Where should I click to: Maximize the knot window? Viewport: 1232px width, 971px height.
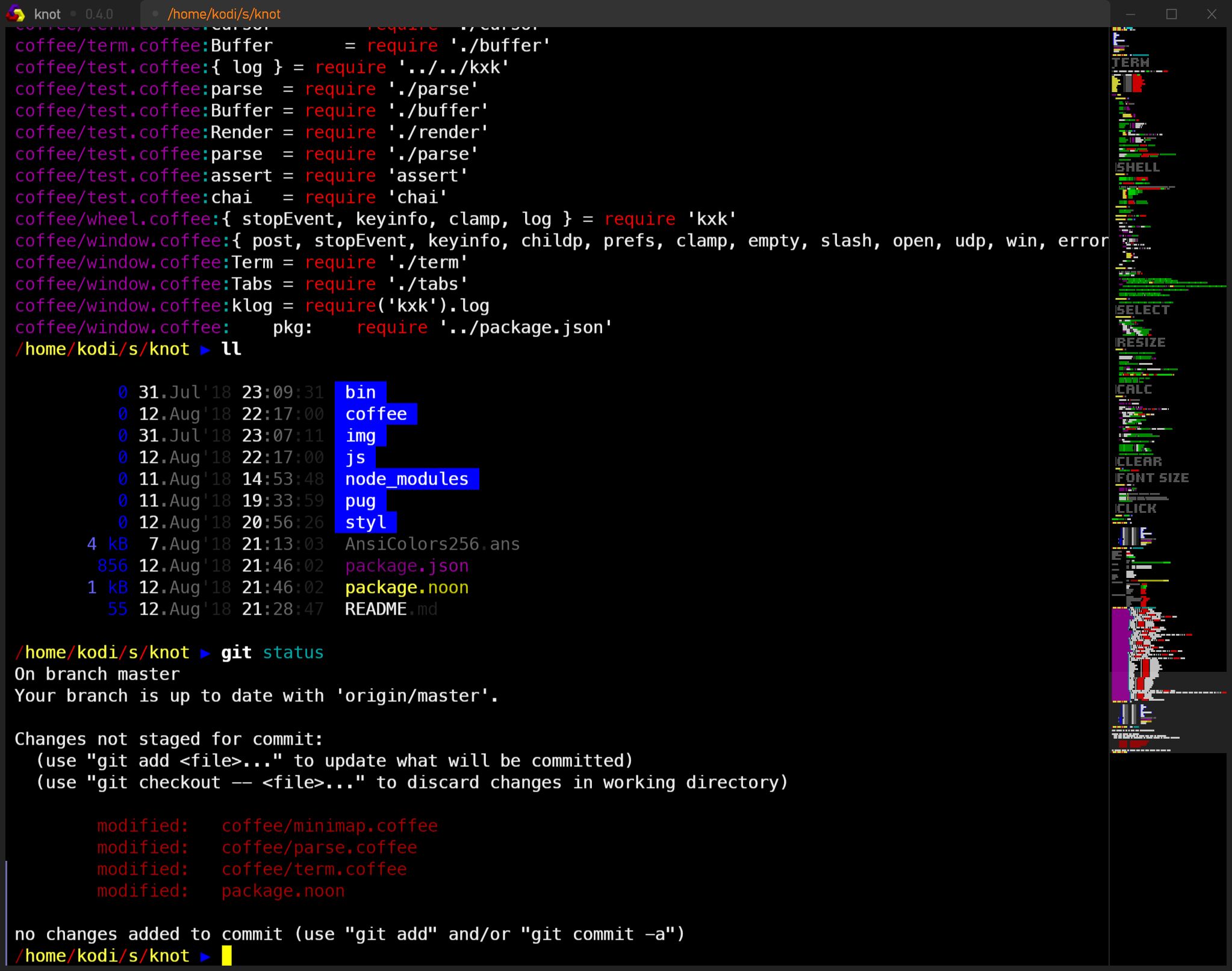[x=1171, y=14]
